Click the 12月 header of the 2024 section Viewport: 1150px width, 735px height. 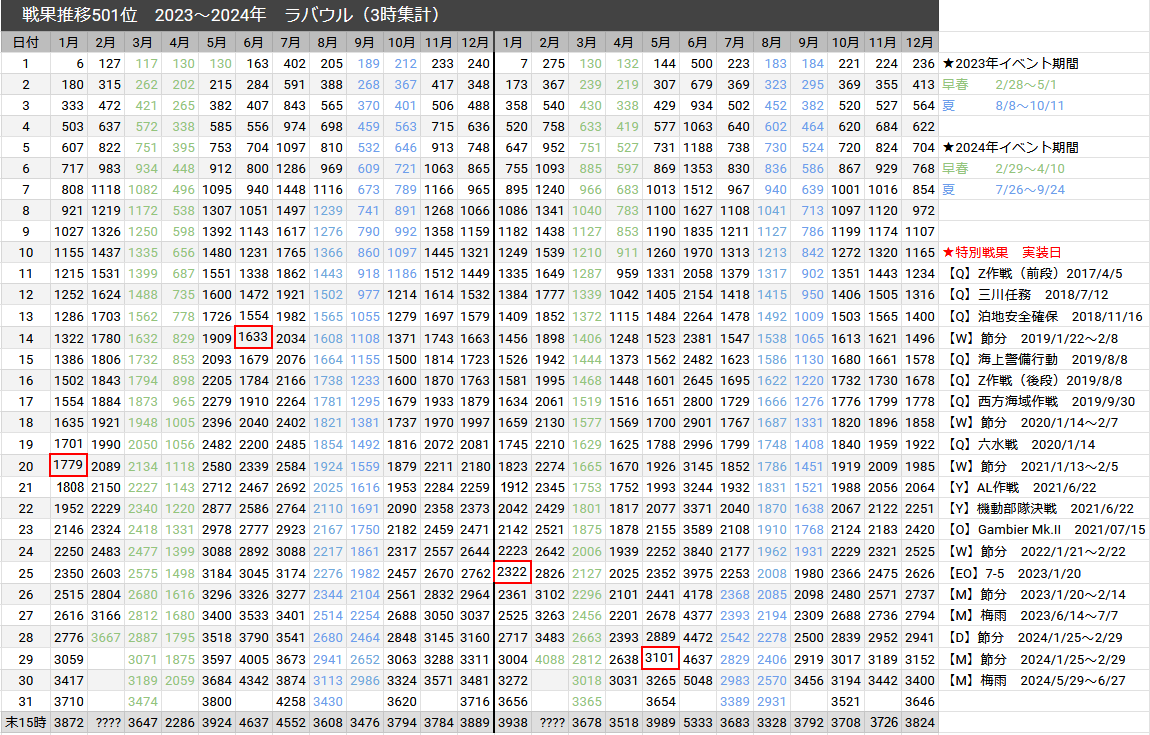coord(919,42)
